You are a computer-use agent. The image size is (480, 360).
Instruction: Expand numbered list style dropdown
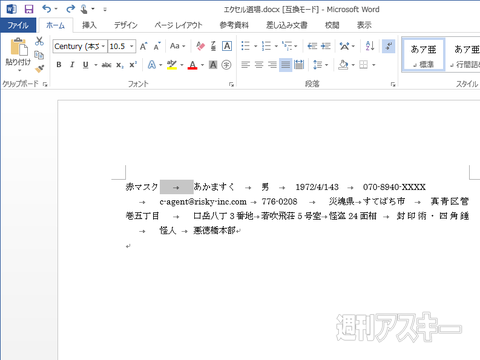click(x=276, y=46)
